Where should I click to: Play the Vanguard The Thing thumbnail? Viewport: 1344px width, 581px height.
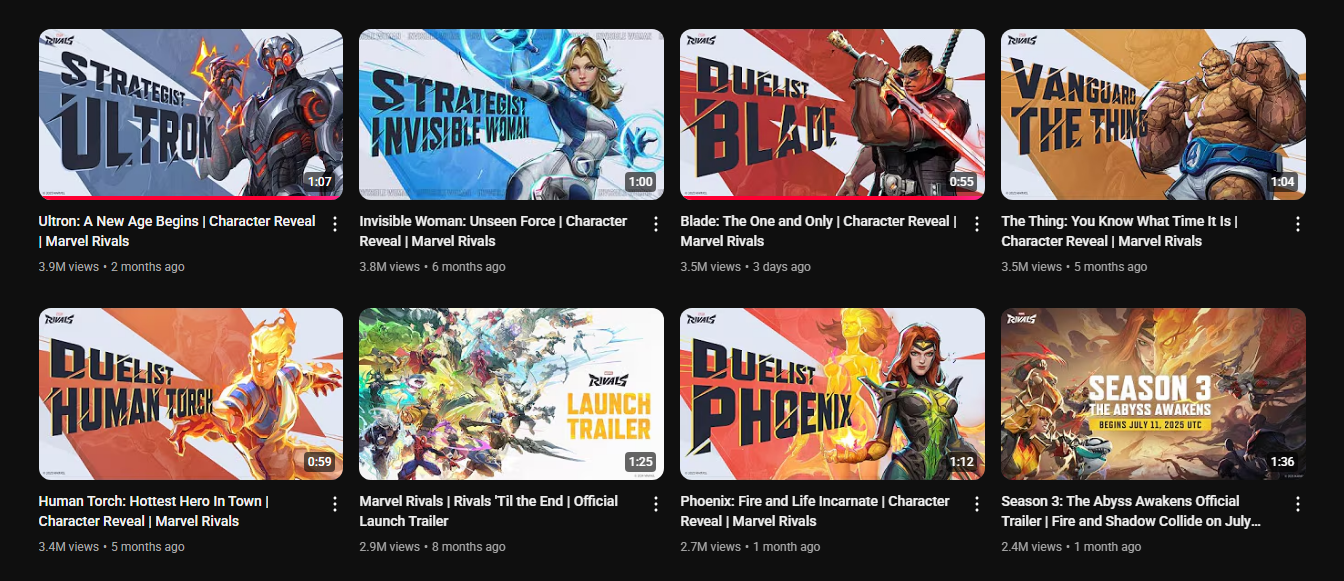click(x=1153, y=114)
